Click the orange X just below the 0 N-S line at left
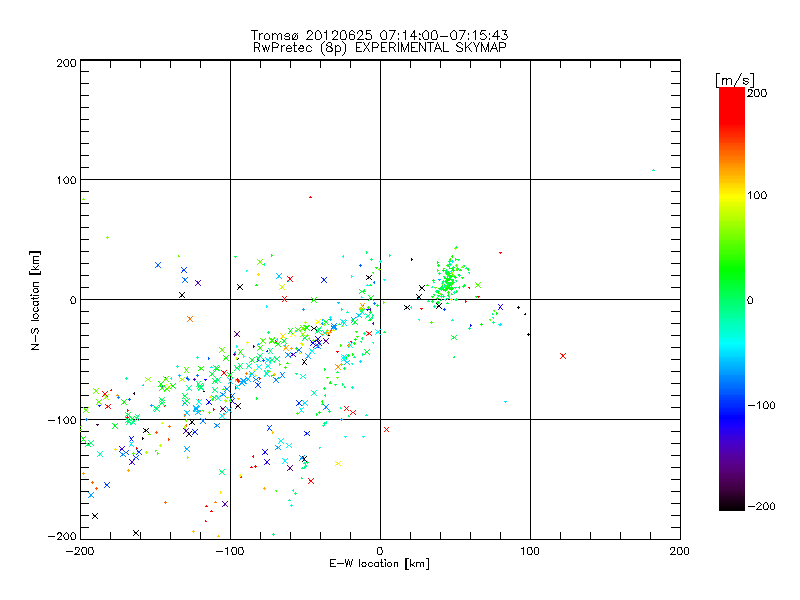The image size is (800, 600). 190,319
